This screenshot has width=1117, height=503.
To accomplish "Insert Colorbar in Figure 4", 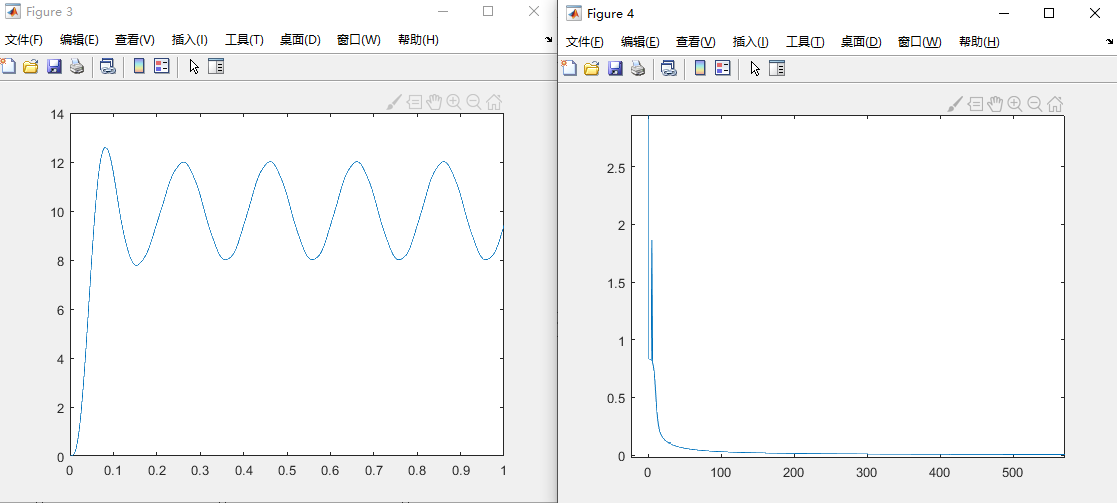I will pyautogui.click(x=700, y=68).
